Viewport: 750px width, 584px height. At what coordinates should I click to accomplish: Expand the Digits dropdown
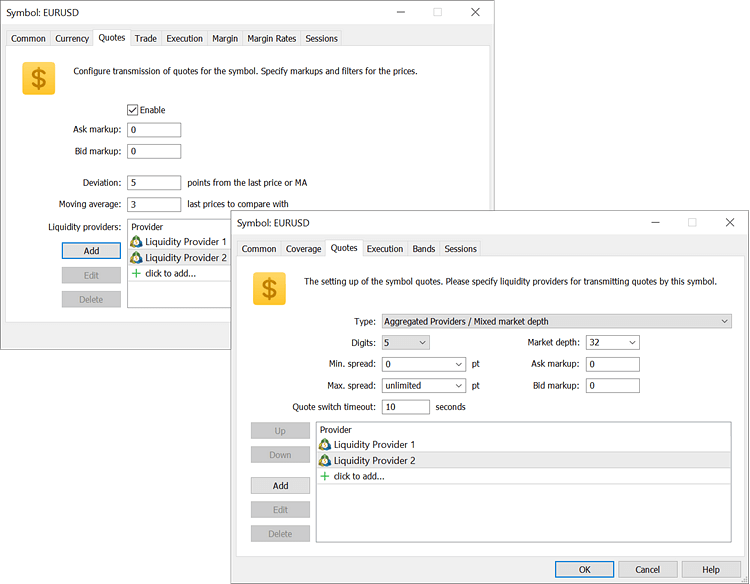click(407, 343)
